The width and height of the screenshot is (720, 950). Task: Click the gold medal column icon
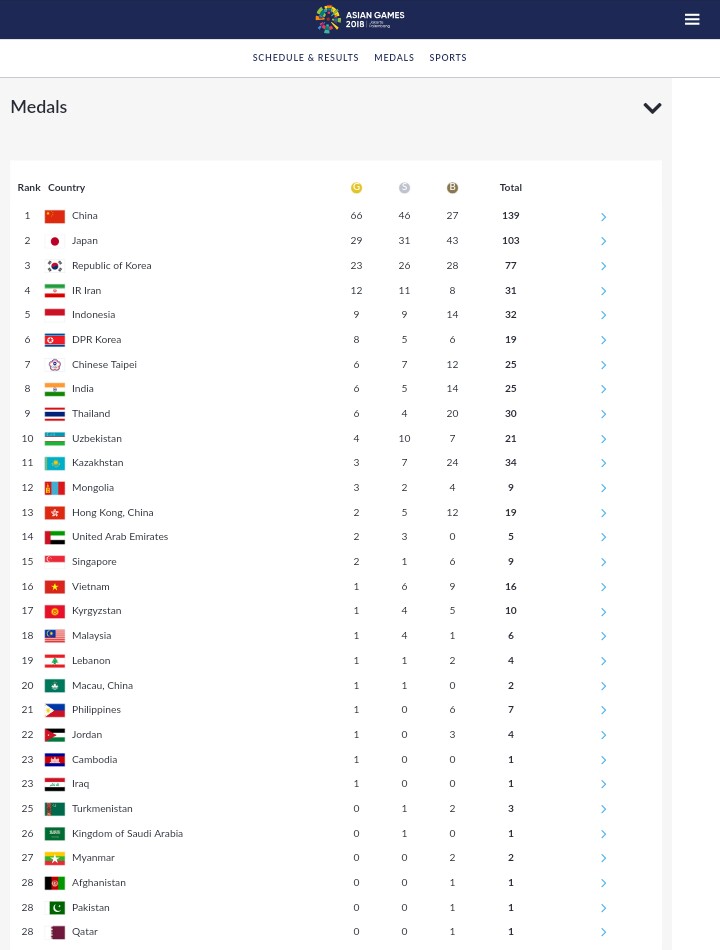click(356, 188)
